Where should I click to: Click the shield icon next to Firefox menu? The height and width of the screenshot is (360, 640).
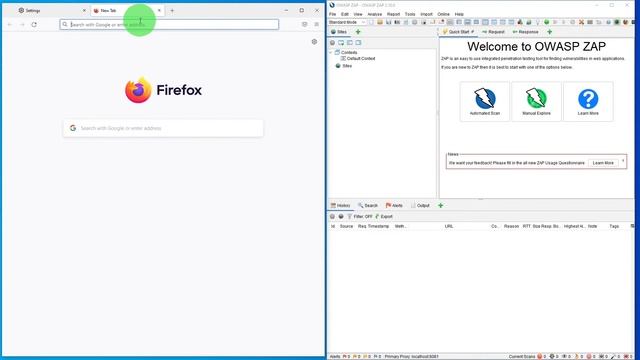click(304, 24)
